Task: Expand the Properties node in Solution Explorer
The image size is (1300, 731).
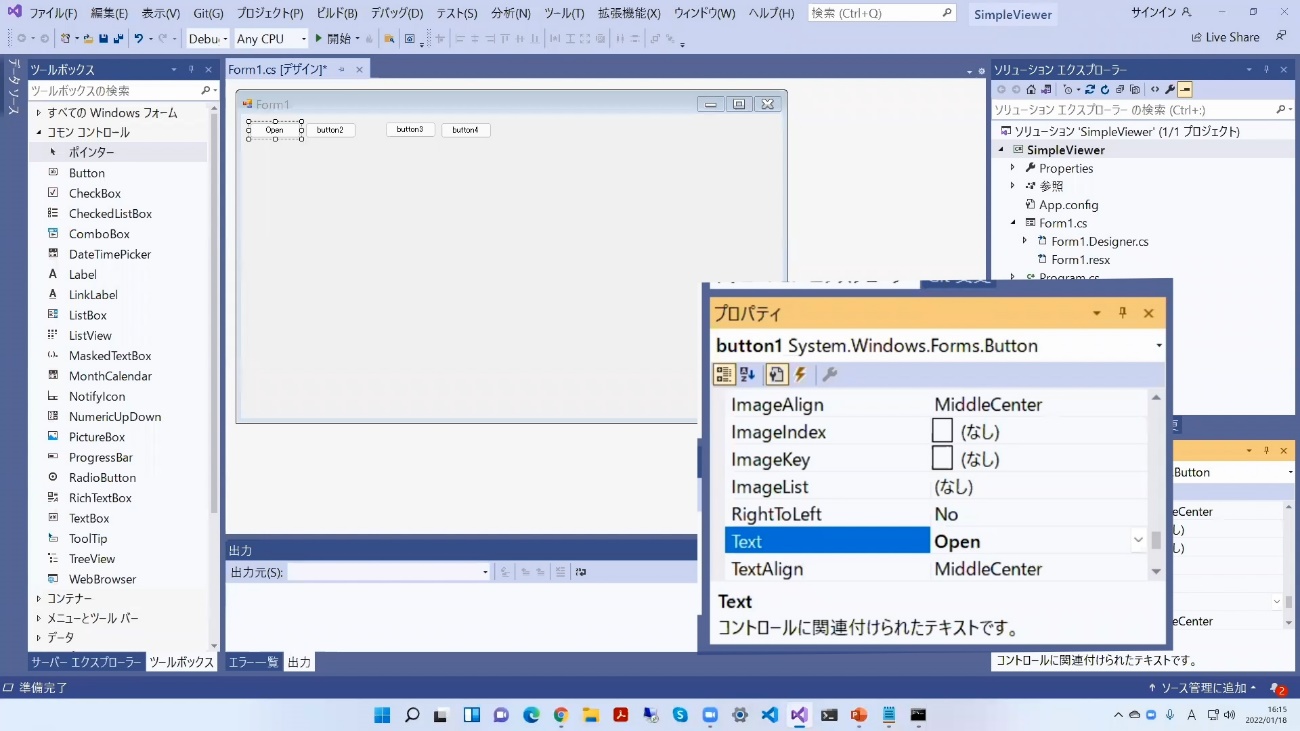Action: (1013, 168)
